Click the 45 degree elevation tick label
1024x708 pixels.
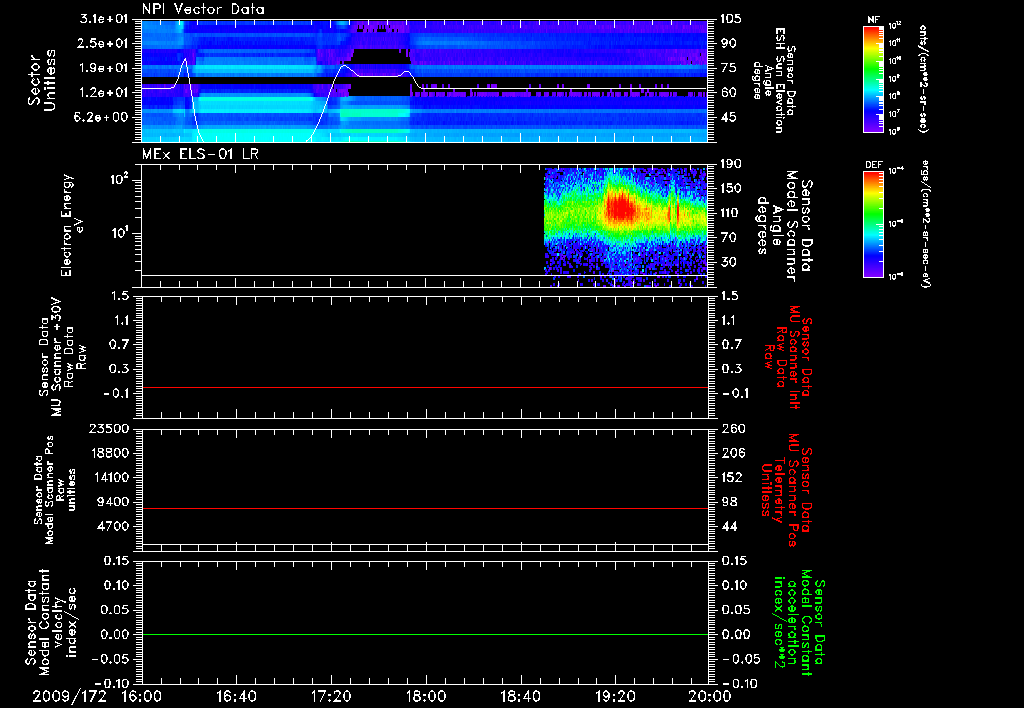[x=728, y=118]
